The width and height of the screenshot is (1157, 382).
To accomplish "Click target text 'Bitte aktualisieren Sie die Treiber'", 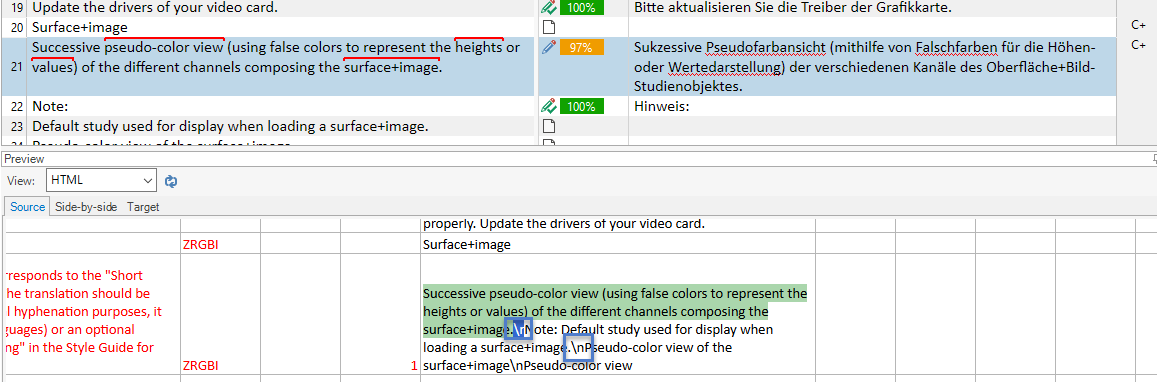I will (x=792, y=8).
